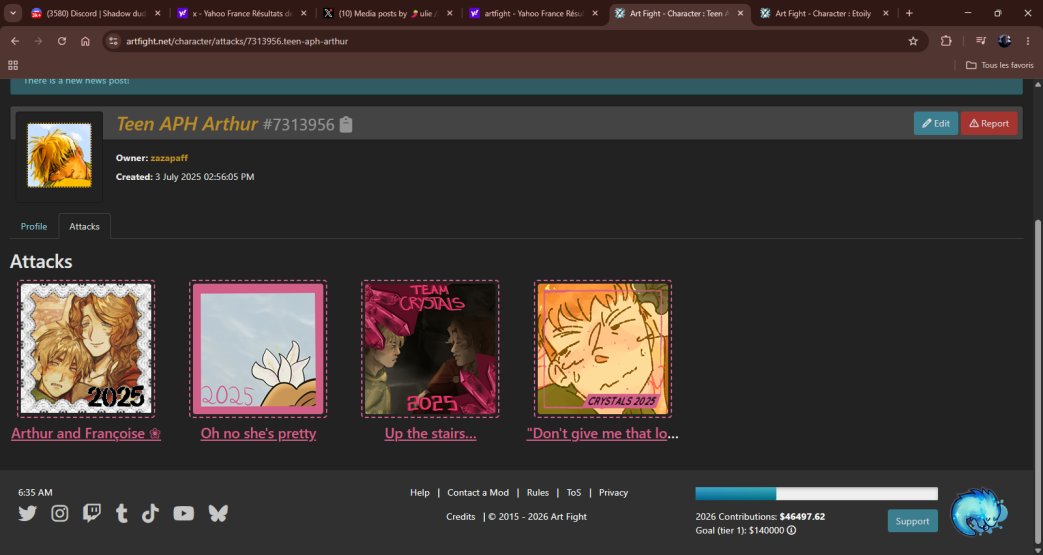Click the Teen APH Arthur character name
Viewport: 1043px width, 555px height.
187,124
